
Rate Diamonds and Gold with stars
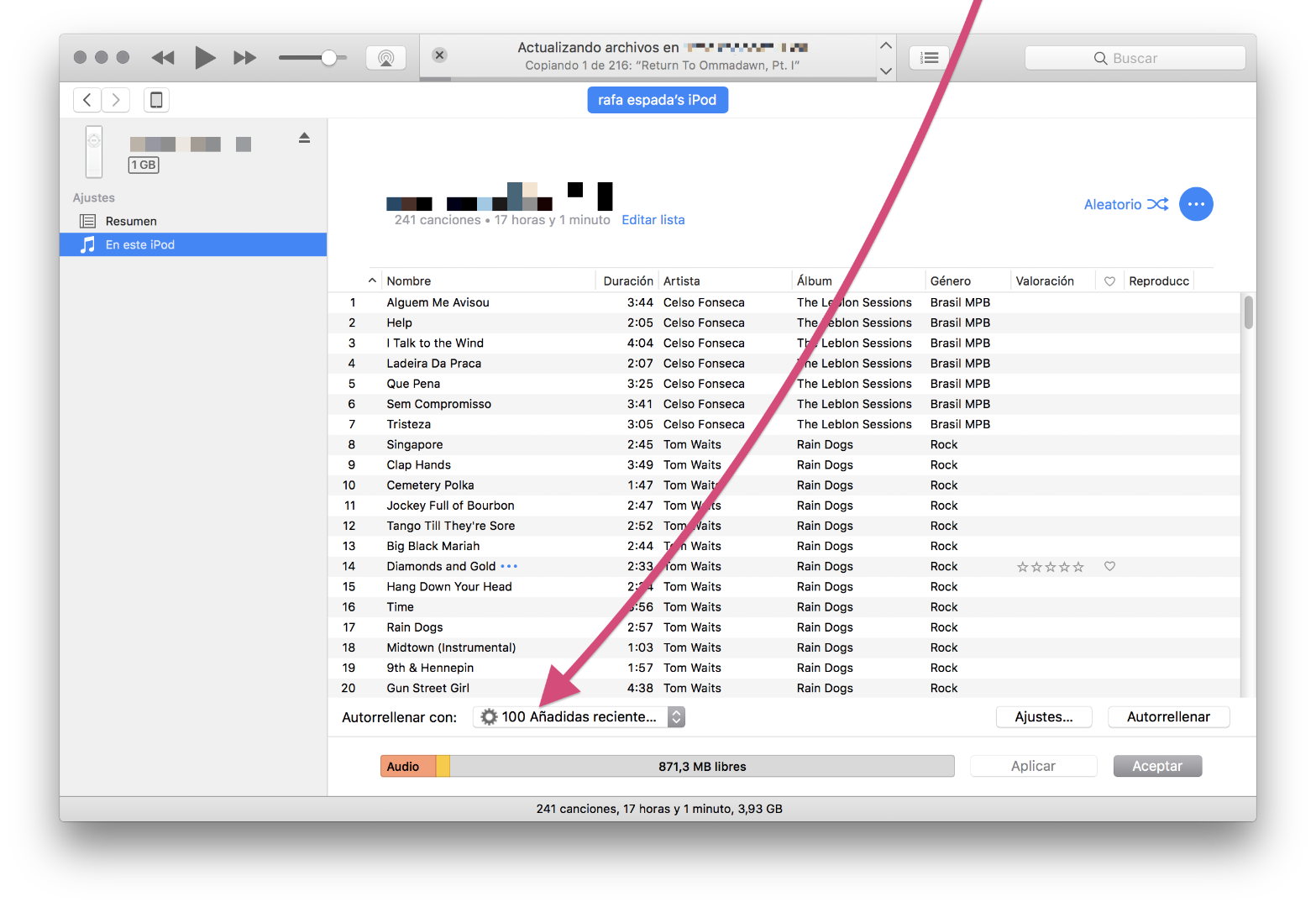[1050, 567]
